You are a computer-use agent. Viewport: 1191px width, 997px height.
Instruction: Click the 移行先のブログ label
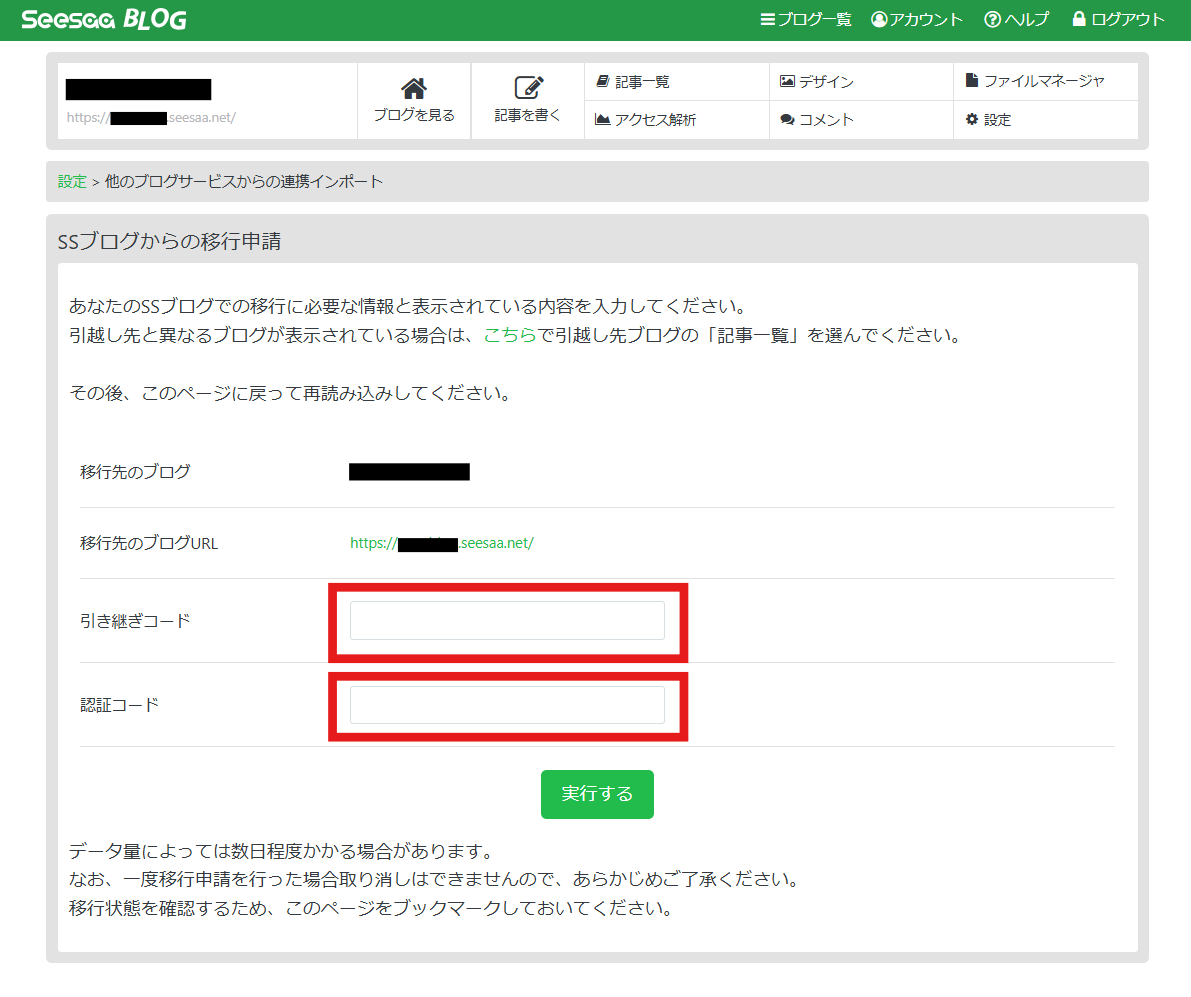(x=135, y=472)
